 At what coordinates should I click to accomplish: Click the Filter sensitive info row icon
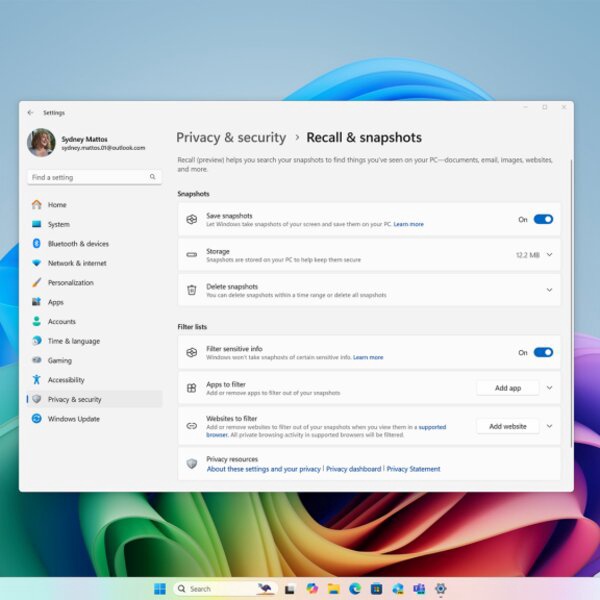pos(192,352)
